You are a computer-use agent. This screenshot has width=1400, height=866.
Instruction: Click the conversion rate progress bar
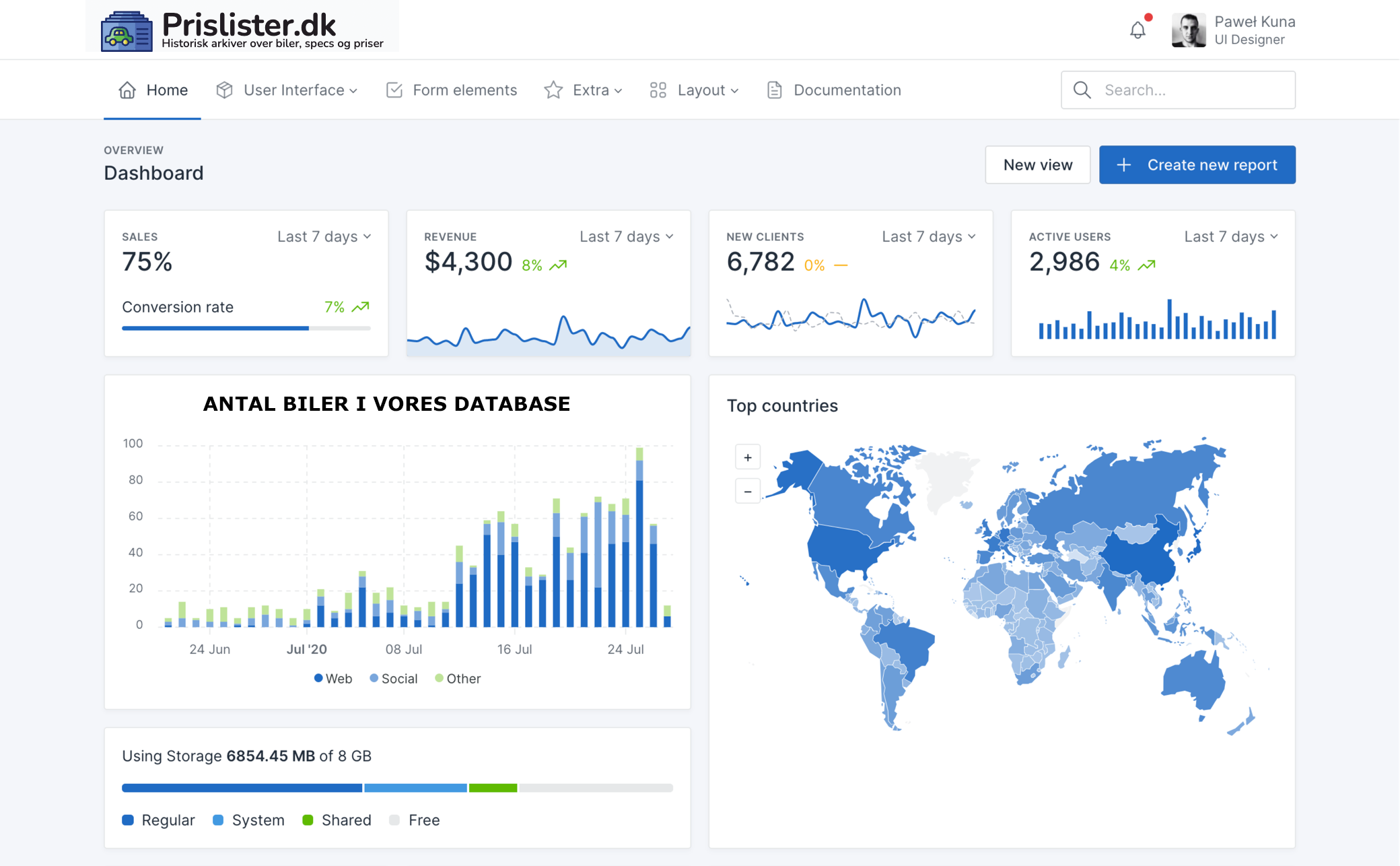click(x=246, y=328)
